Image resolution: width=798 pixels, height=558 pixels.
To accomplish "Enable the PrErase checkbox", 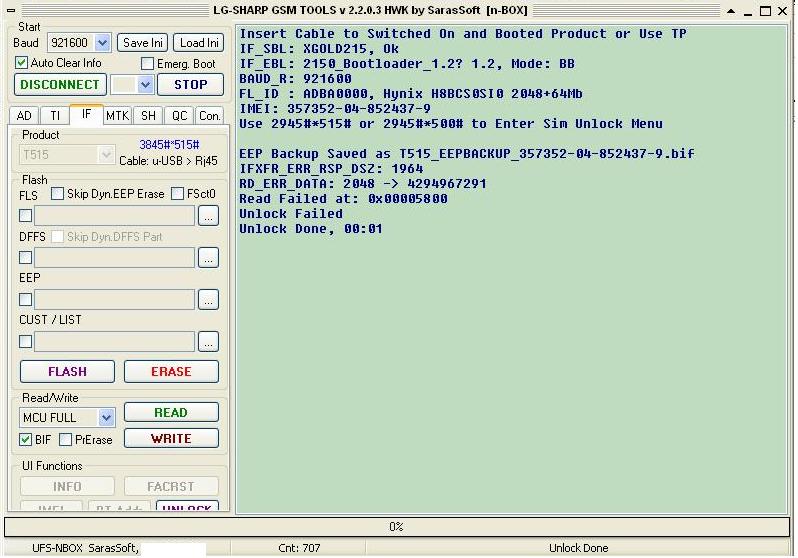I will 66,440.
